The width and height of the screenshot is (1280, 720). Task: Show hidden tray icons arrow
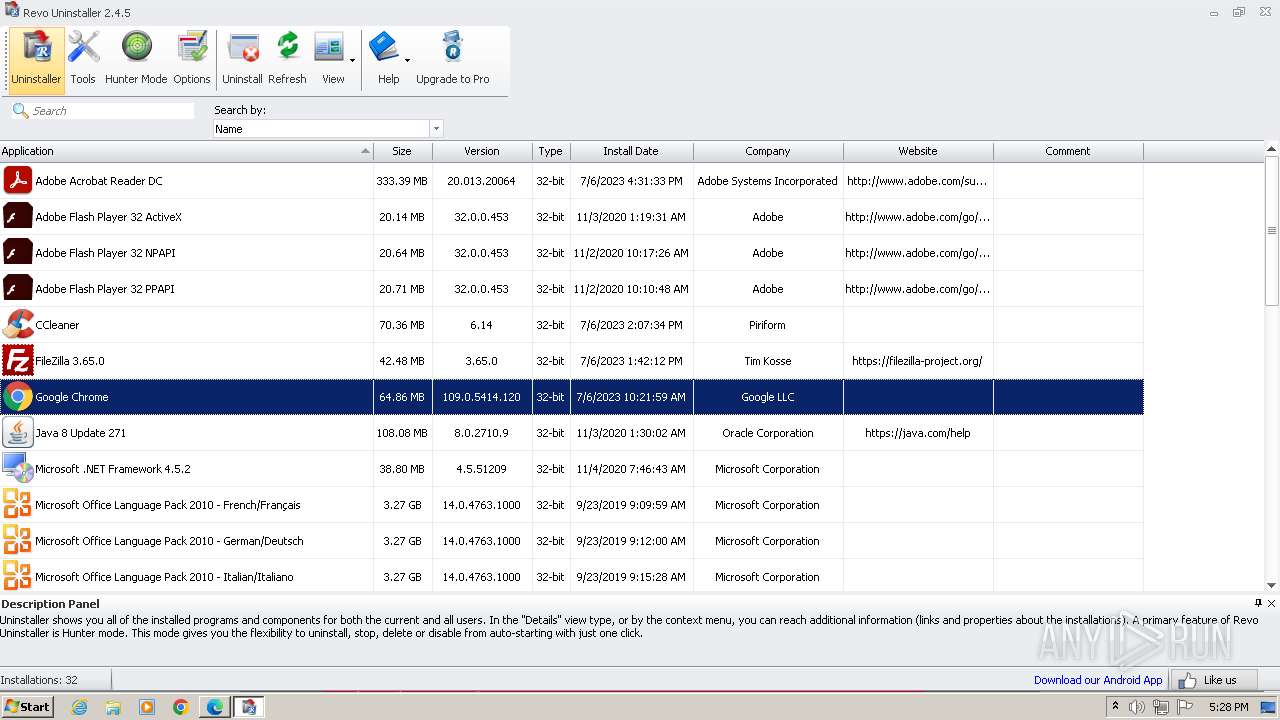1115,707
